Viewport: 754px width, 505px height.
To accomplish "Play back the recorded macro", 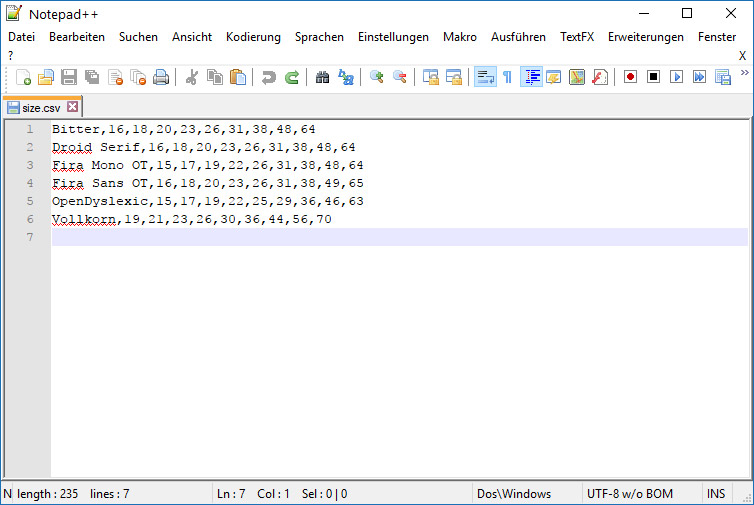I will tap(677, 77).
